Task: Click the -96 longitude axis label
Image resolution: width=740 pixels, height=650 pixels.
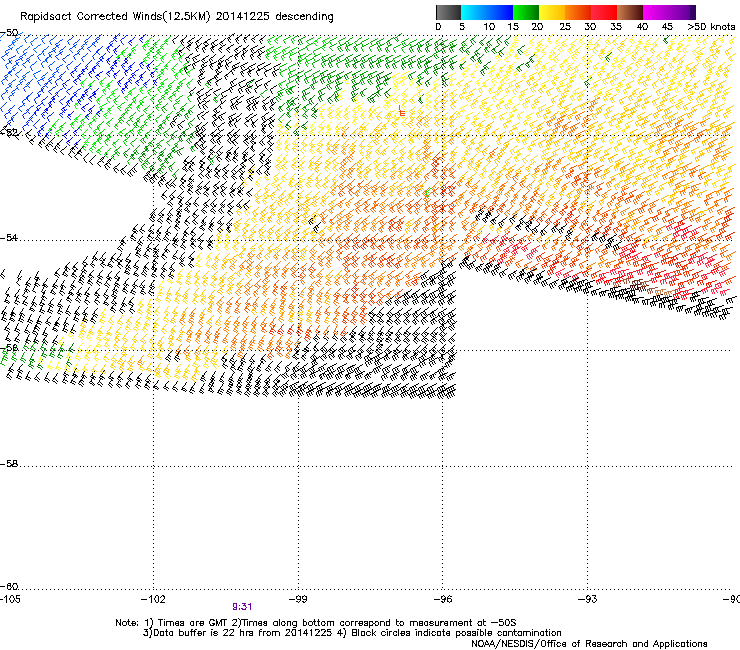Action: click(x=443, y=599)
